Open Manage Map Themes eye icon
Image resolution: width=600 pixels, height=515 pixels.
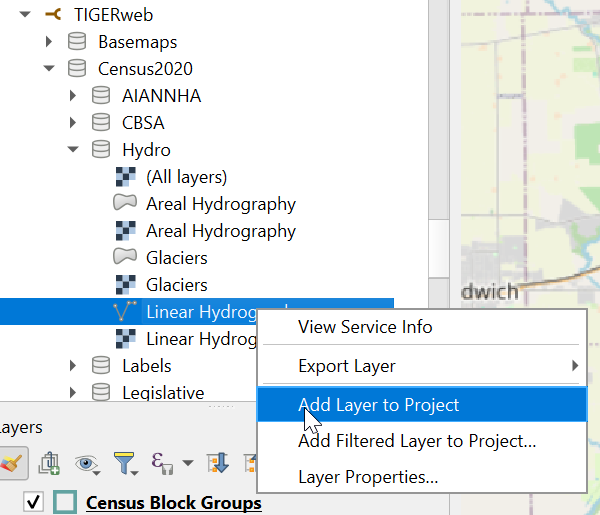coord(86,463)
